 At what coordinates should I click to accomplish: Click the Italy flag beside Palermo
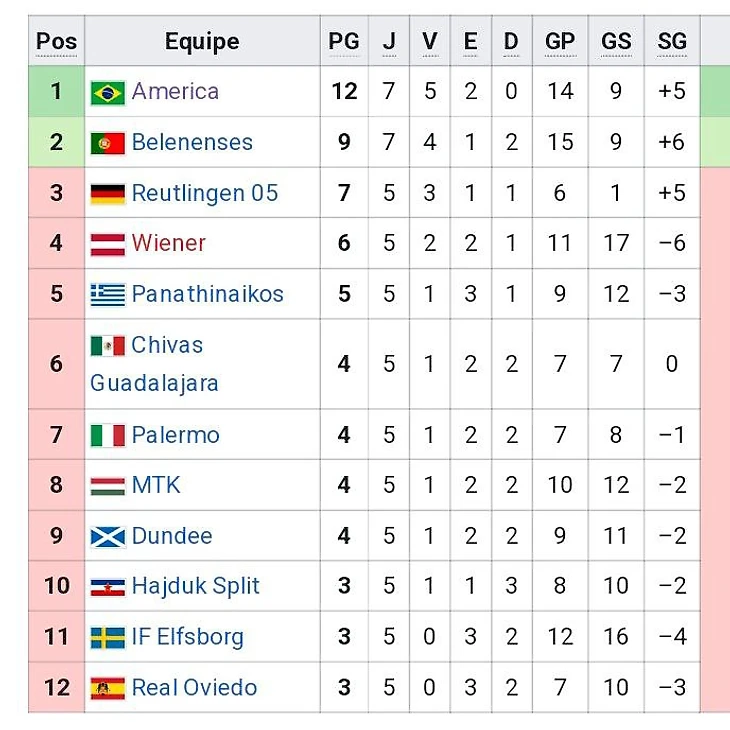[x=107, y=435]
